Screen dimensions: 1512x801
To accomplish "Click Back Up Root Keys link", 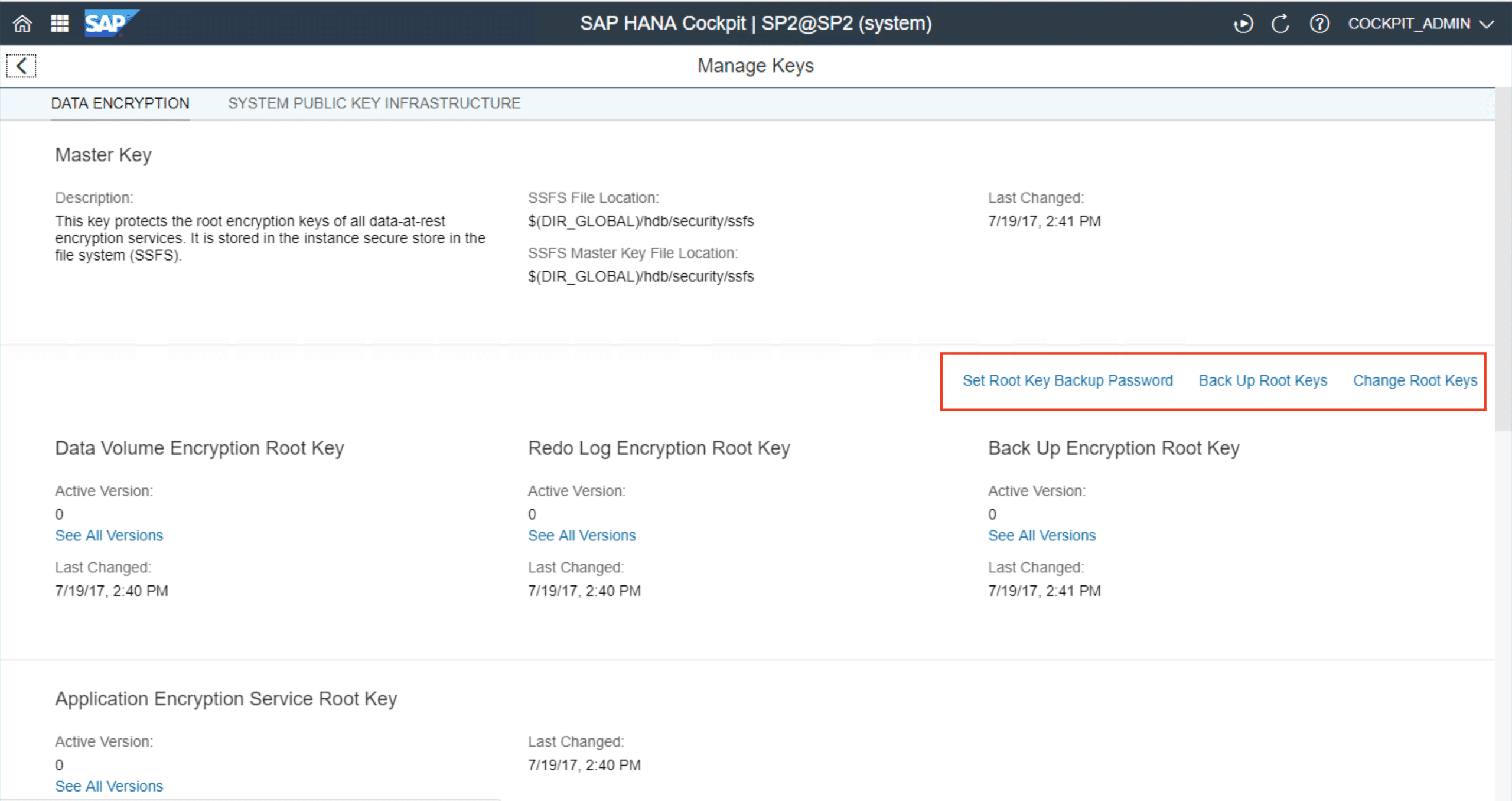I will point(1263,380).
